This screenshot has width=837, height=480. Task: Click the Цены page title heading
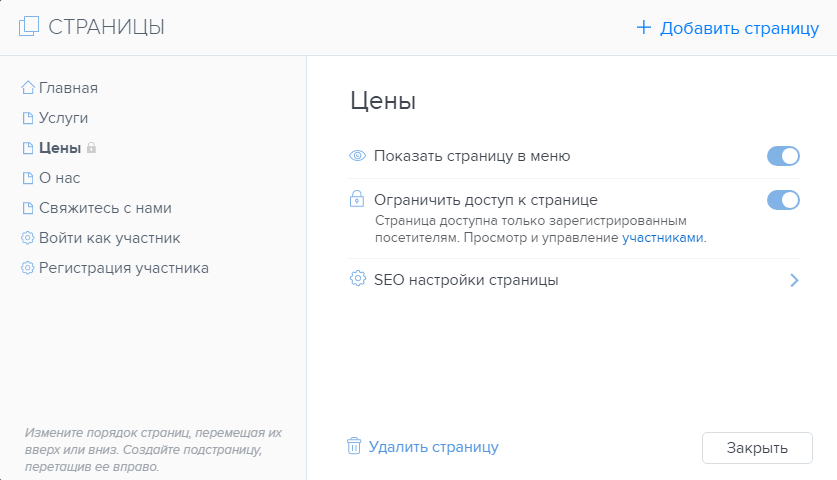click(x=383, y=101)
